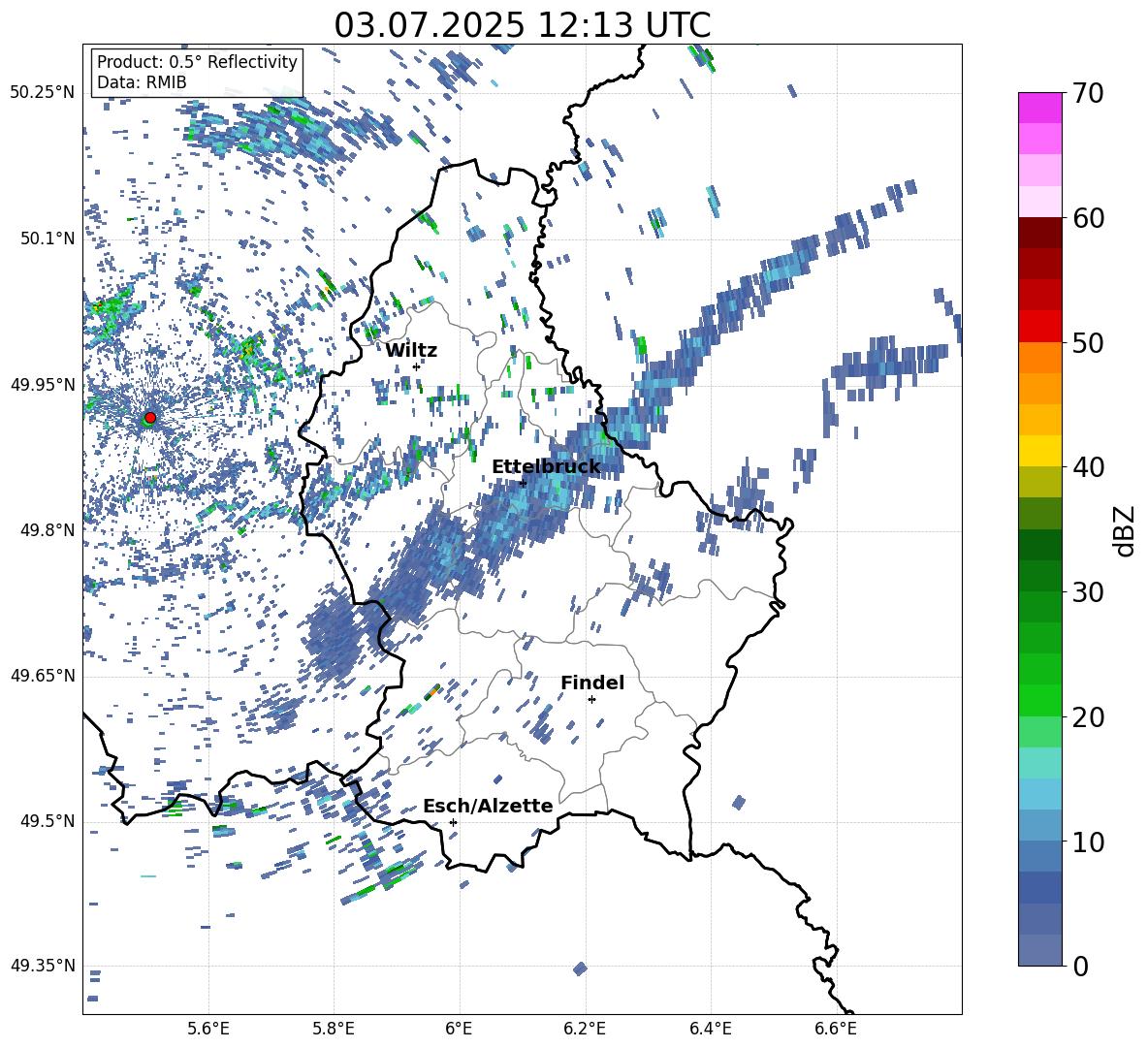Click the 49.8°N latitude label
The height and width of the screenshot is (1048, 1148).
[48, 530]
